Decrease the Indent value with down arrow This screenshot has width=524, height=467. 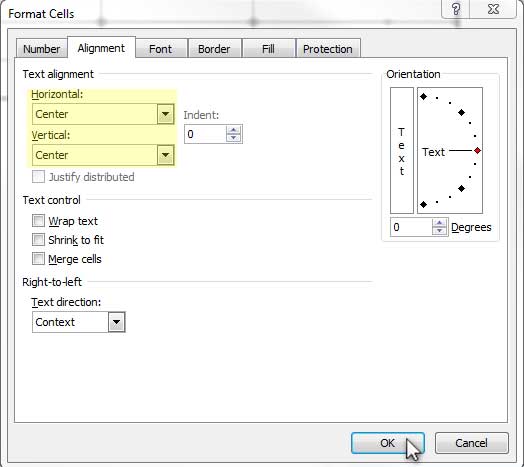(x=234, y=138)
